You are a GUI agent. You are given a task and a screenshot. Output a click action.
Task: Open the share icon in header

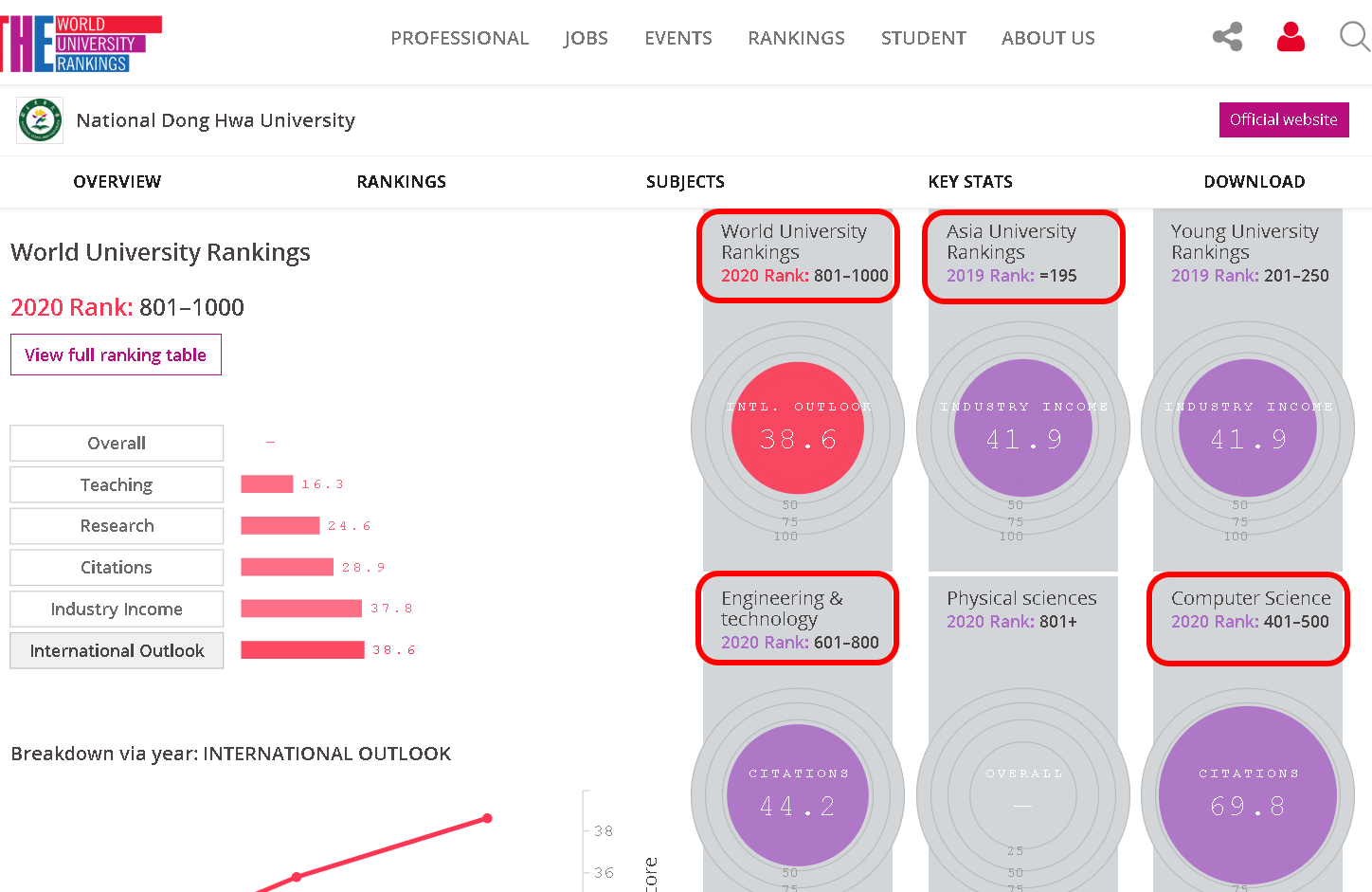[1227, 37]
